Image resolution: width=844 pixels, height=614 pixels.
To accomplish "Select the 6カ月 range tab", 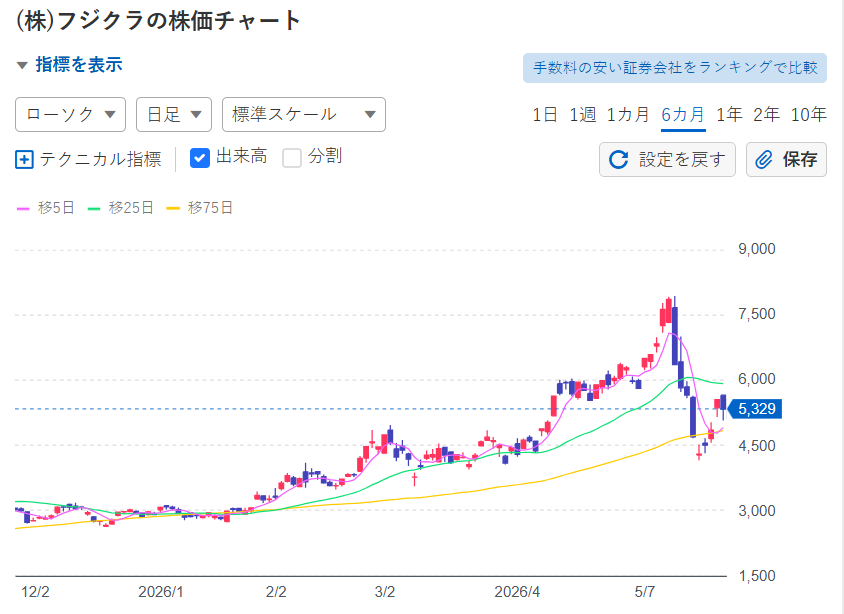I will coord(683,115).
